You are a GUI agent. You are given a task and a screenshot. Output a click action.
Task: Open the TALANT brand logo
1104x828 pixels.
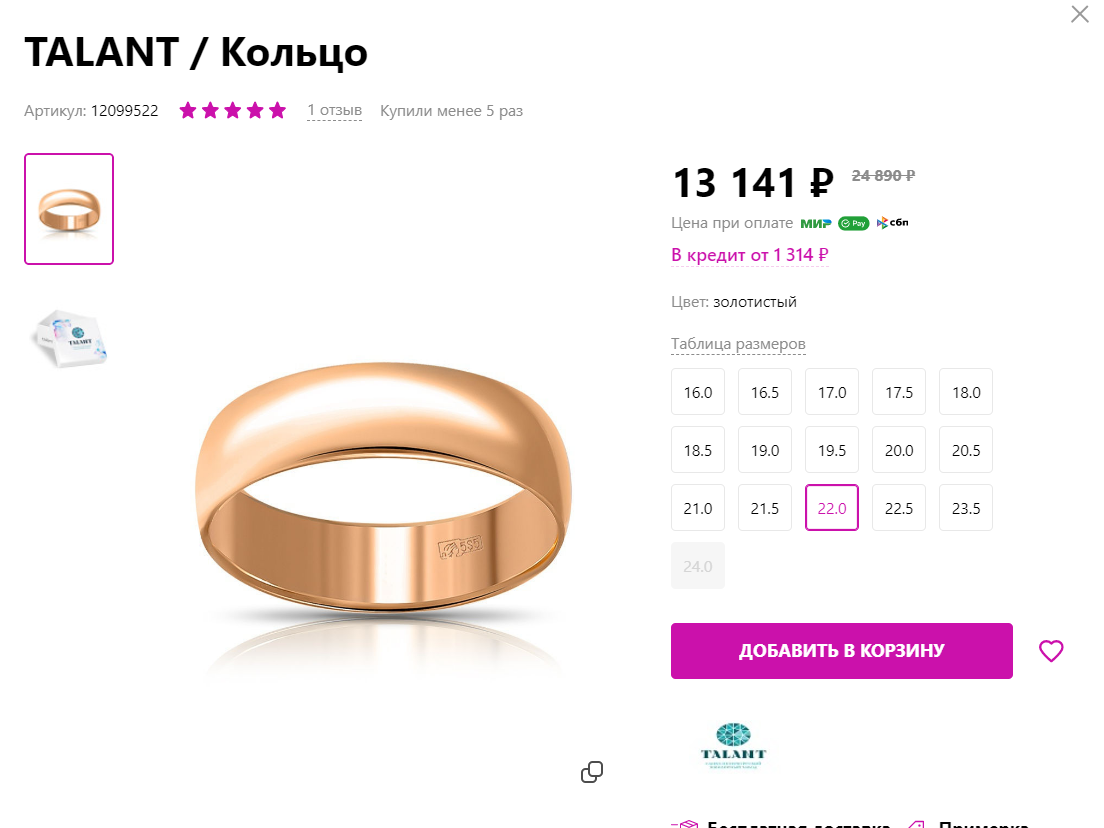point(735,745)
